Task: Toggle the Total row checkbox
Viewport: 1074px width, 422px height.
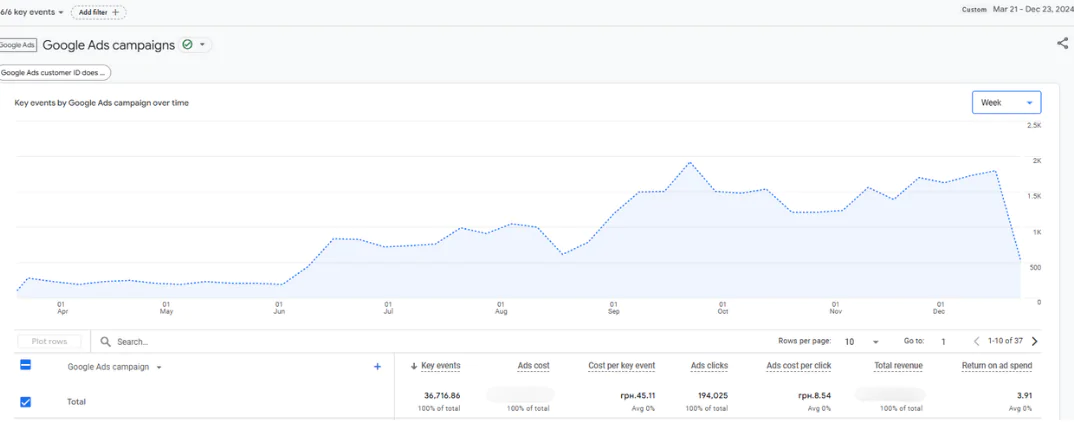Action: tap(25, 402)
